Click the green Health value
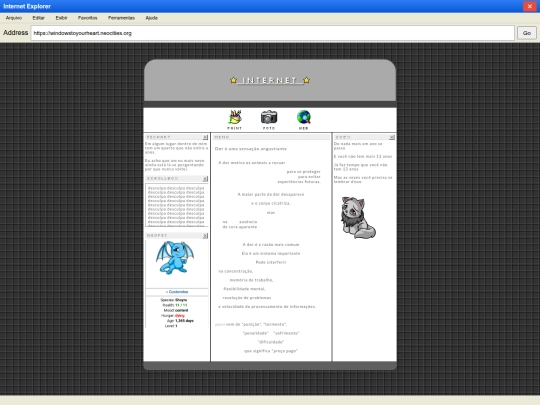The width and height of the screenshot is (540, 405). click(x=181, y=305)
